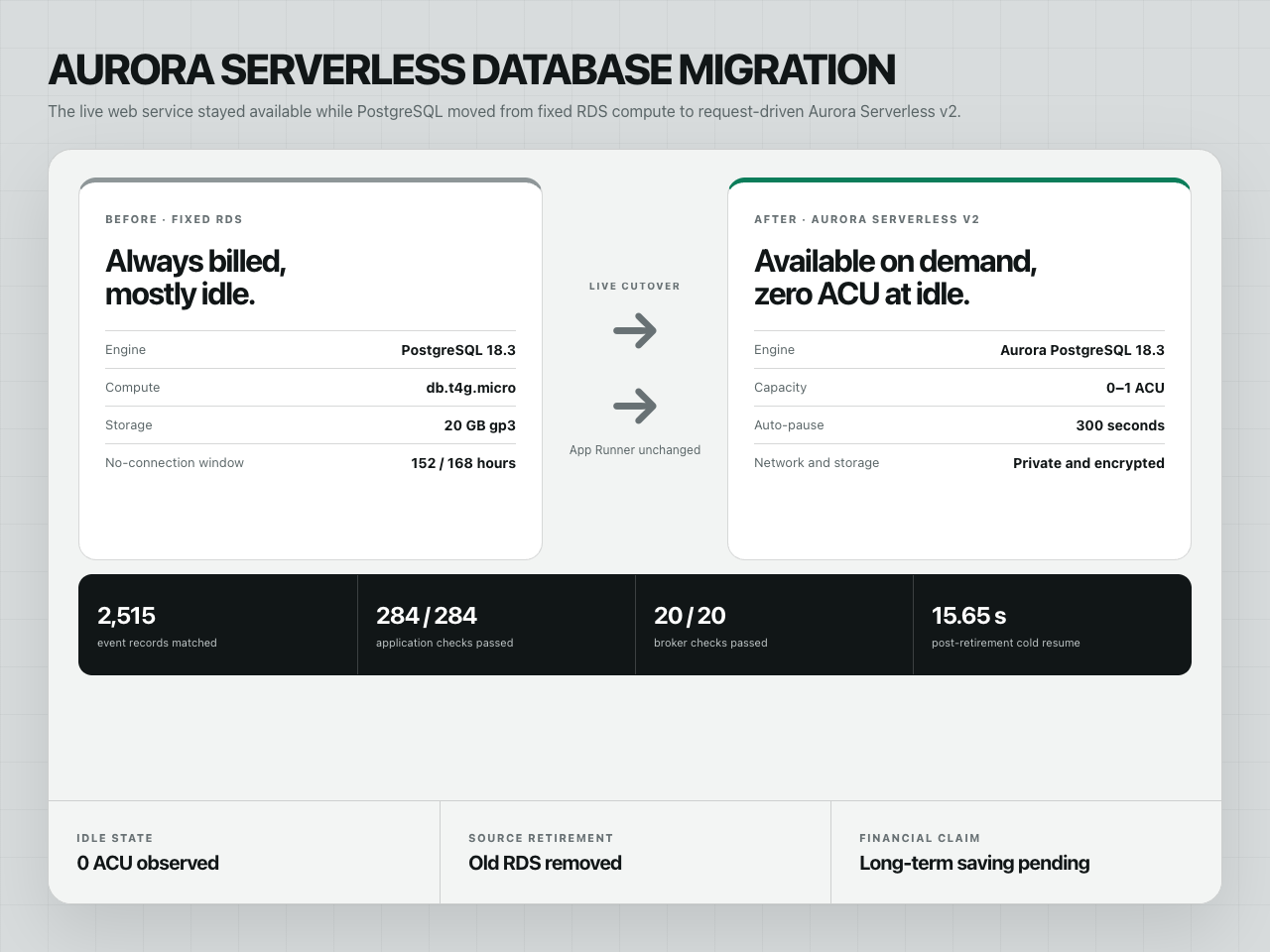Click the 'Aurora PostgreSQL 18.3' value
Image resolution: width=1270 pixels, height=952 pixels.
(x=1082, y=350)
